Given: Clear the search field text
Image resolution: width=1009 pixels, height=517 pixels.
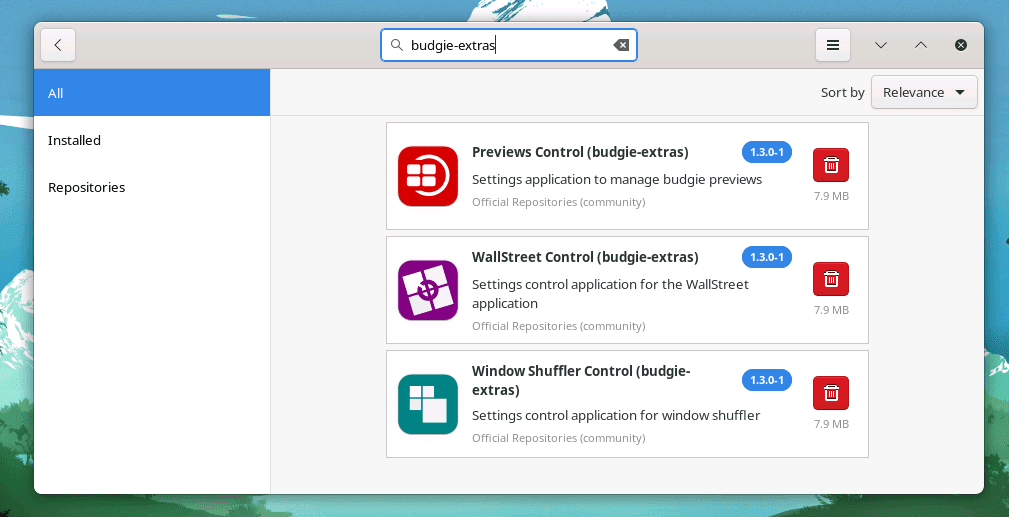Looking at the screenshot, I should tap(621, 45).
